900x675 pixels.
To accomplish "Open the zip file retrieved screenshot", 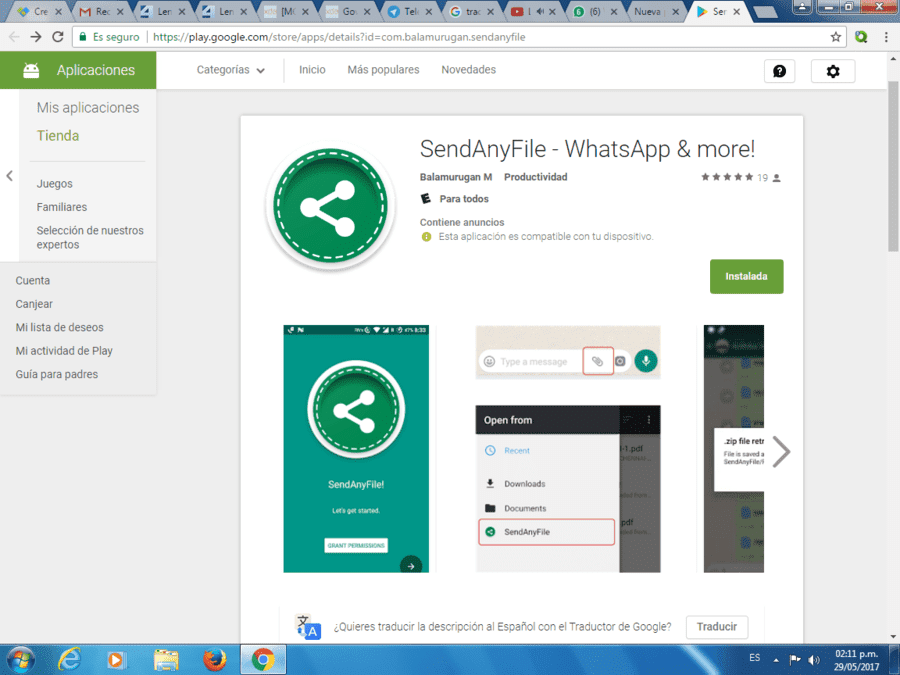I will point(734,449).
